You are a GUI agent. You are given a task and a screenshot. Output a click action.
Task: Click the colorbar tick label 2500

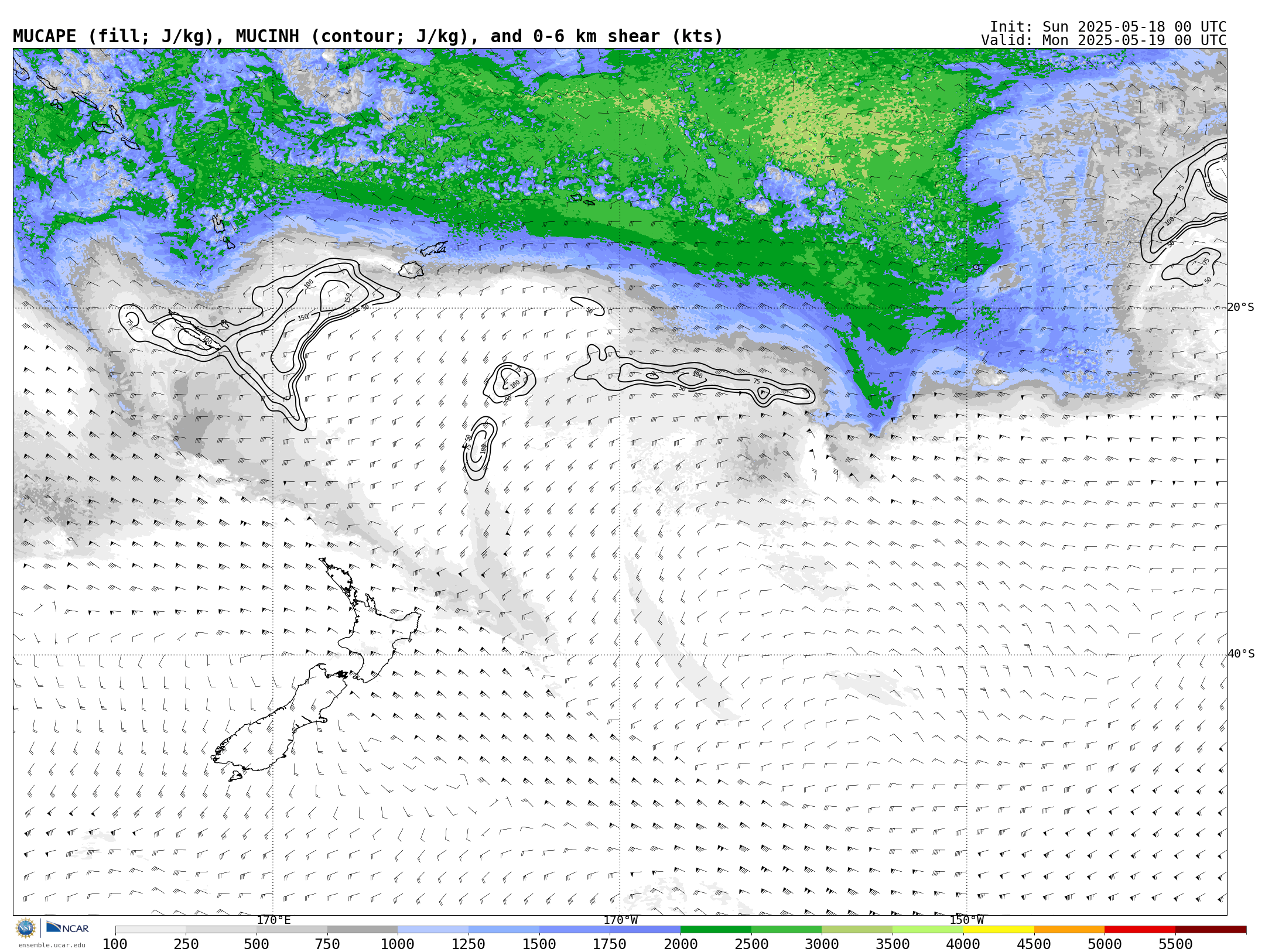(751, 944)
